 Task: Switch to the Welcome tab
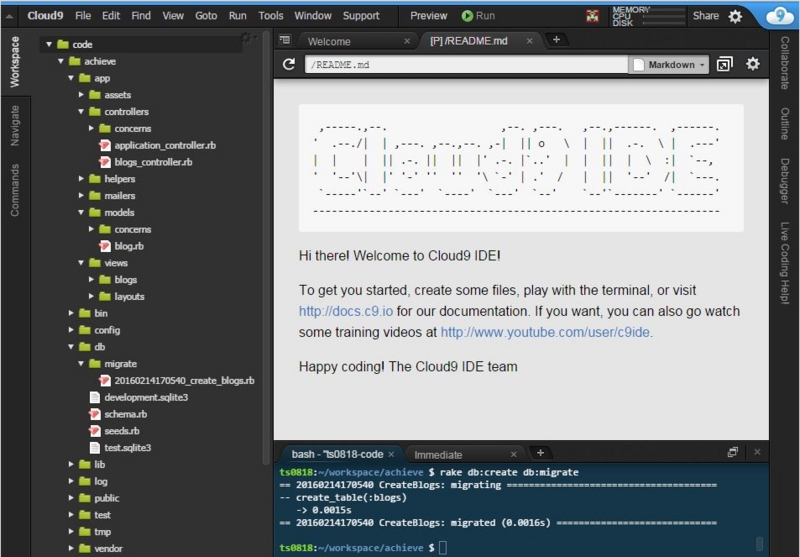pyautogui.click(x=329, y=42)
